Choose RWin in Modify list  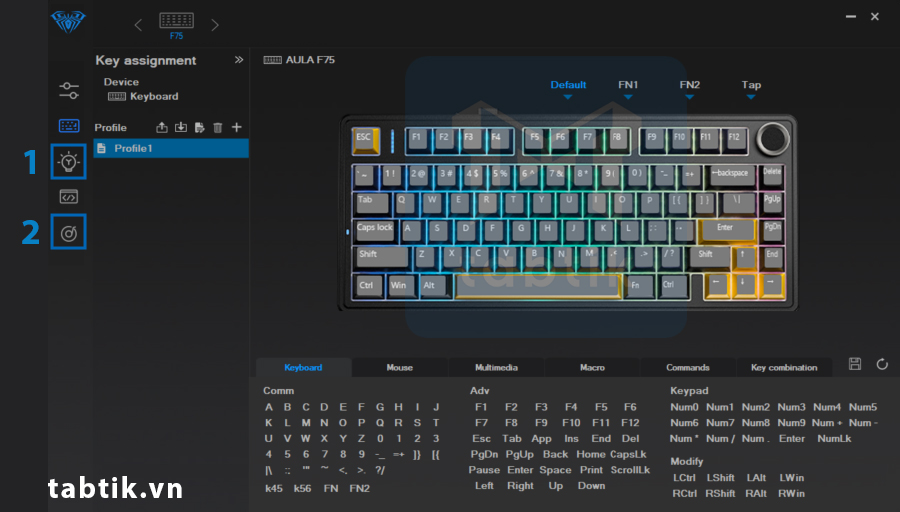tap(791, 493)
